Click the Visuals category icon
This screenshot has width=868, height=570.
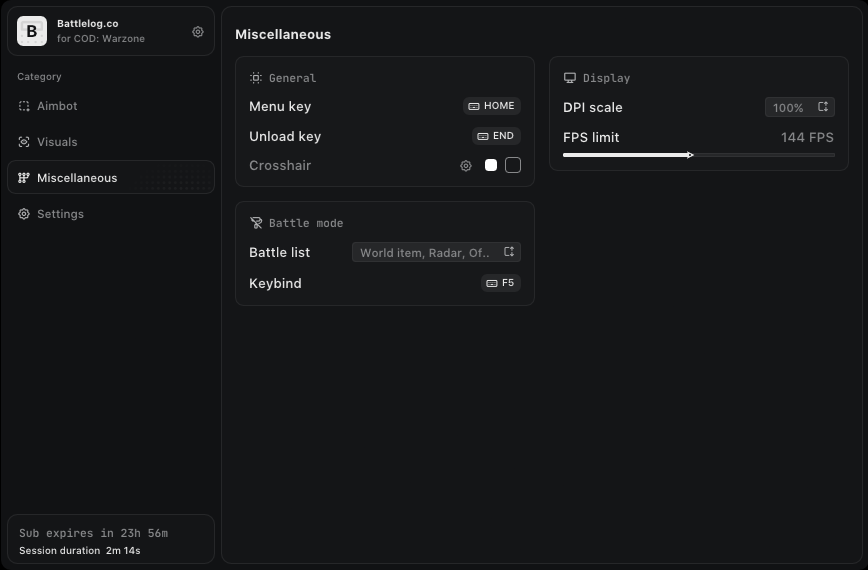[24, 142]
